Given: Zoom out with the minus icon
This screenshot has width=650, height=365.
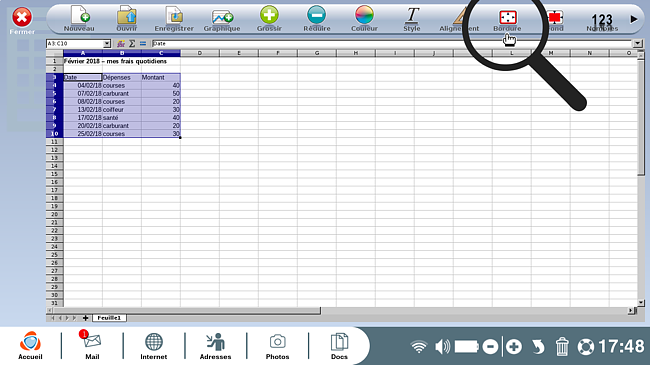Looking at the screenshot, I should 490,346.
